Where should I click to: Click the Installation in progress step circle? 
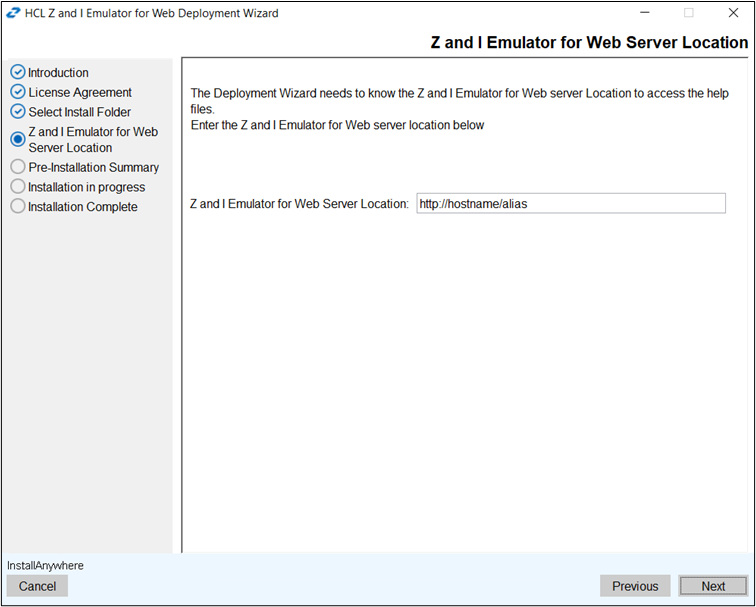click(18, 187)
